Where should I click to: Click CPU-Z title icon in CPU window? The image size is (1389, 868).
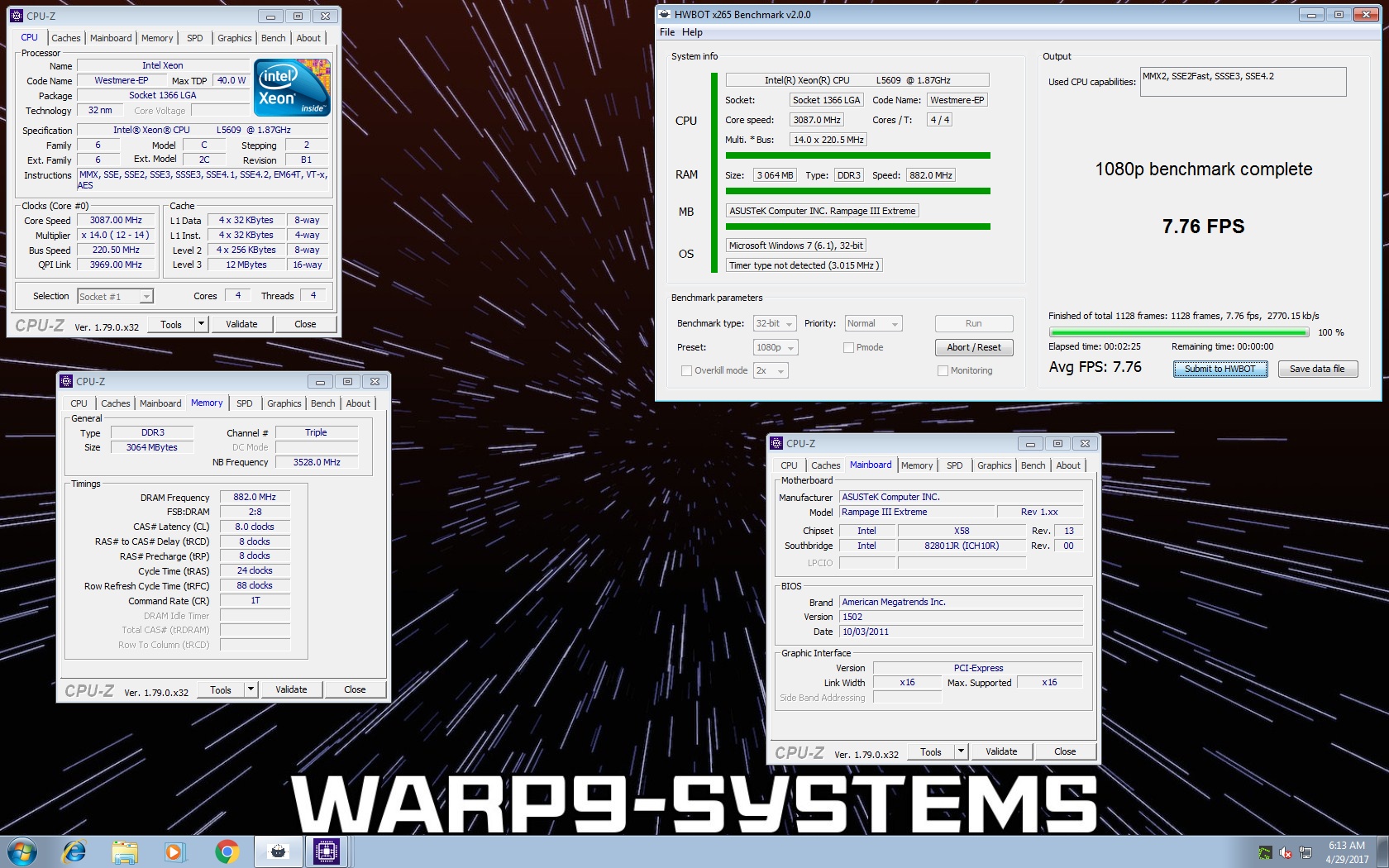(x=17, y=16)
